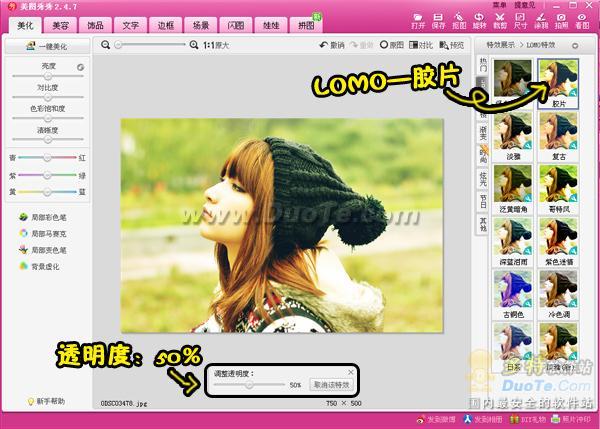The image size is (600, 429).
Task: Open the 尺寸 (size) toolbar icon
Action: 520,21
